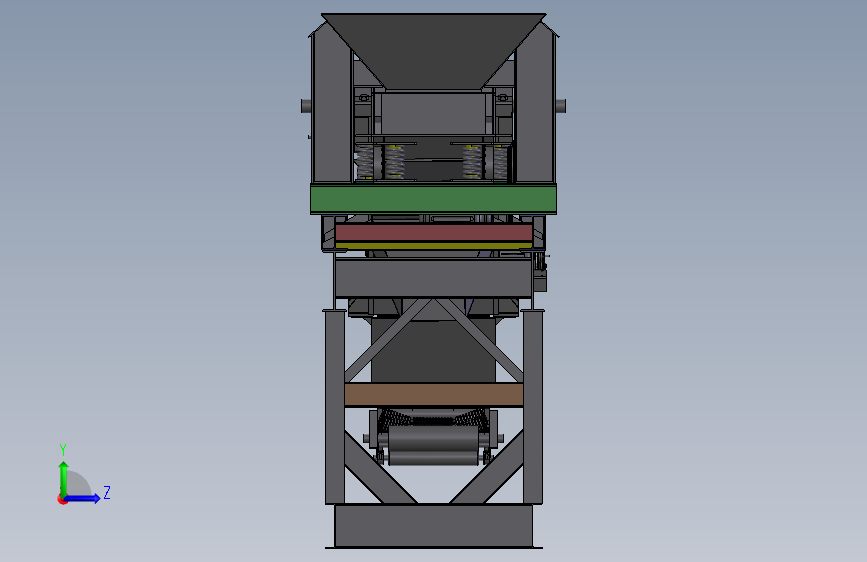Select the dark hopper funnel at the top

coord(434,51)
